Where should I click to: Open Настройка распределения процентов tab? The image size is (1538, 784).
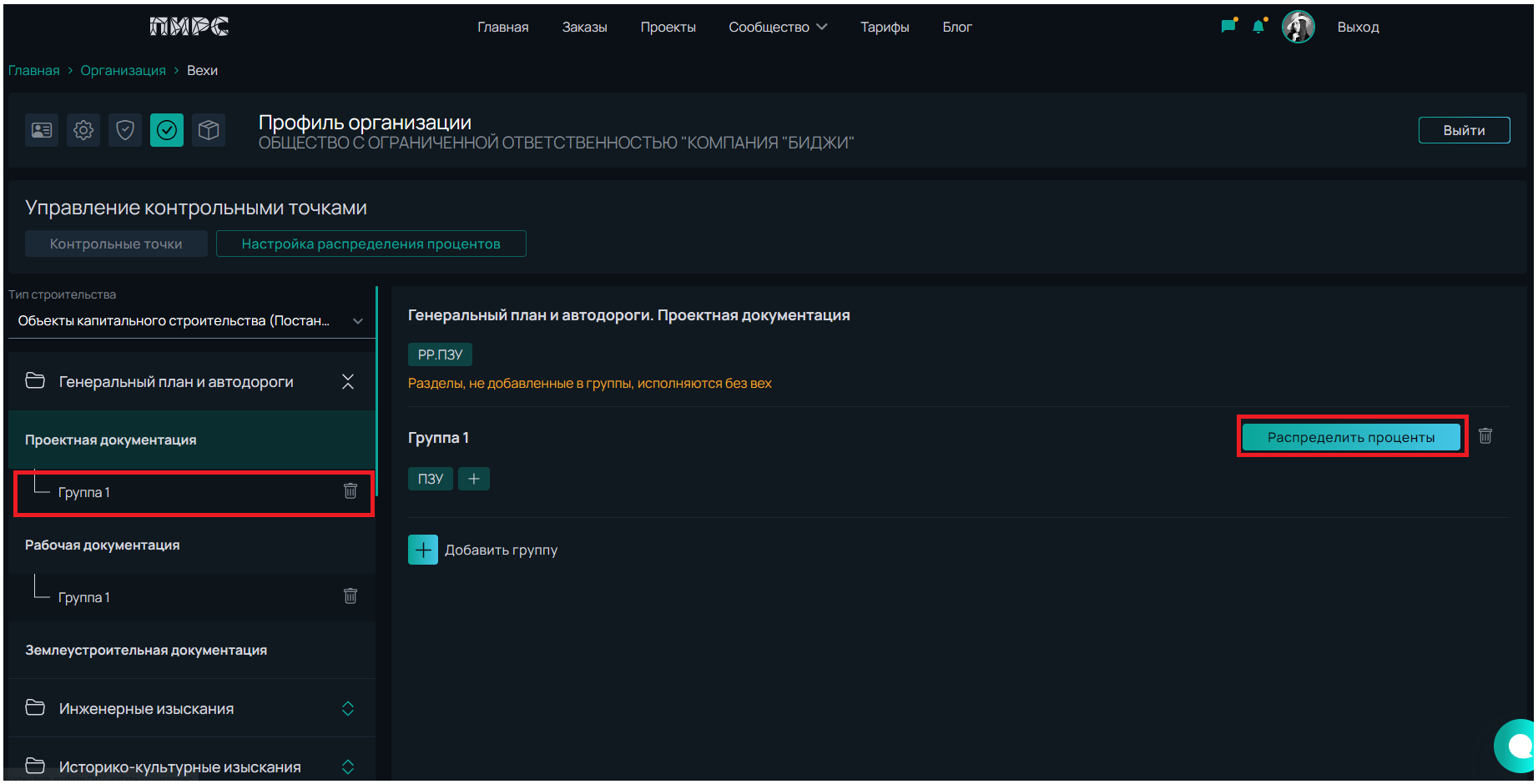tap(371, 244)
